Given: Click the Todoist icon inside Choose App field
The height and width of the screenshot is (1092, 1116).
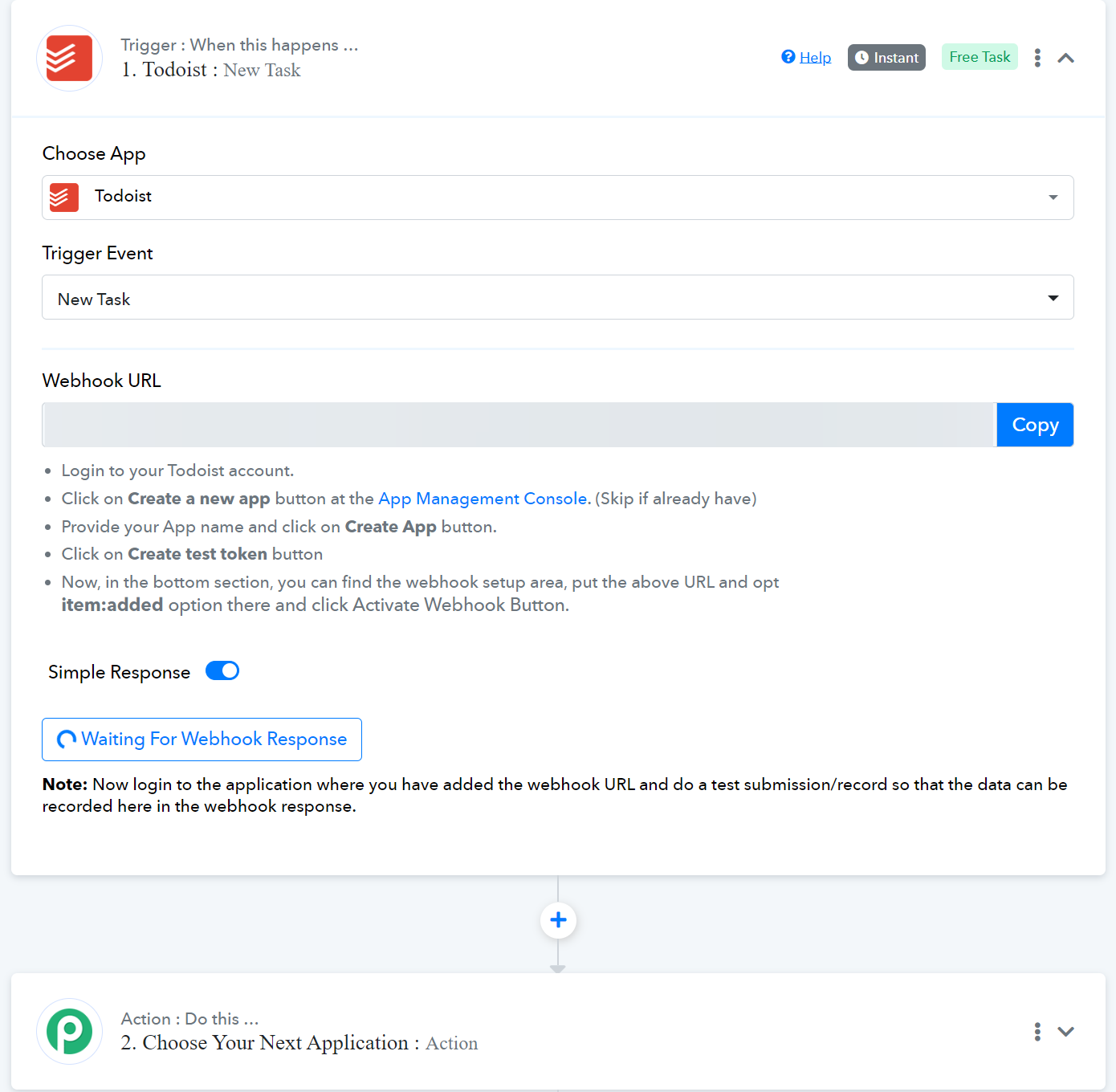Looking at the screenshot, I should pos(64,198).
